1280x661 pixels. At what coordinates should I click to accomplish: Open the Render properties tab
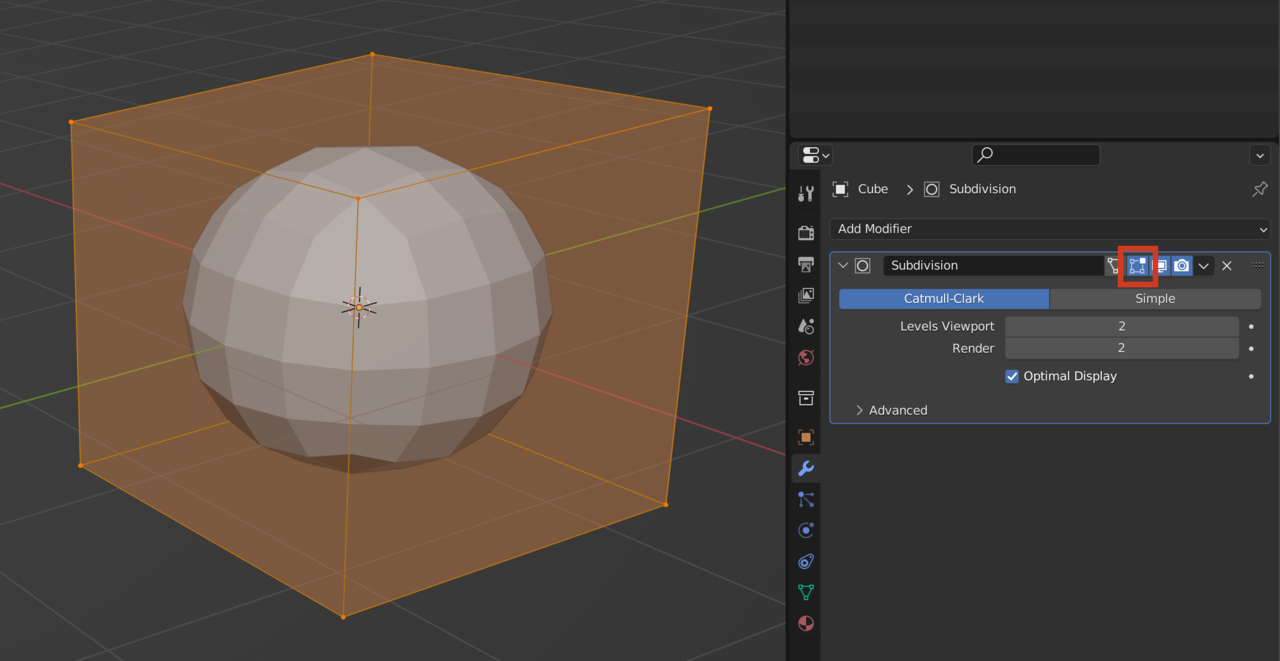805,232
